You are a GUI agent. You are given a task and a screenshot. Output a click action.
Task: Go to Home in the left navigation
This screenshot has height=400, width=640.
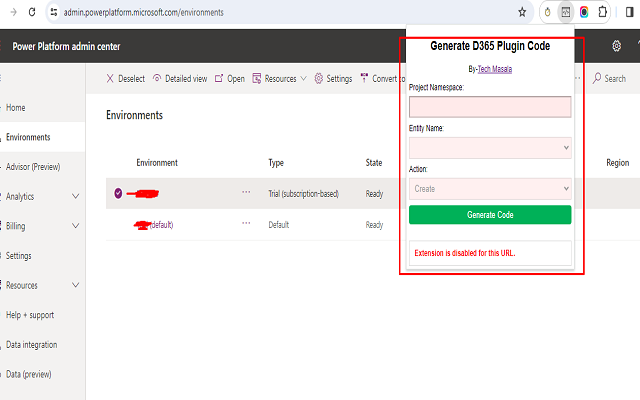(x=16, y=108)
